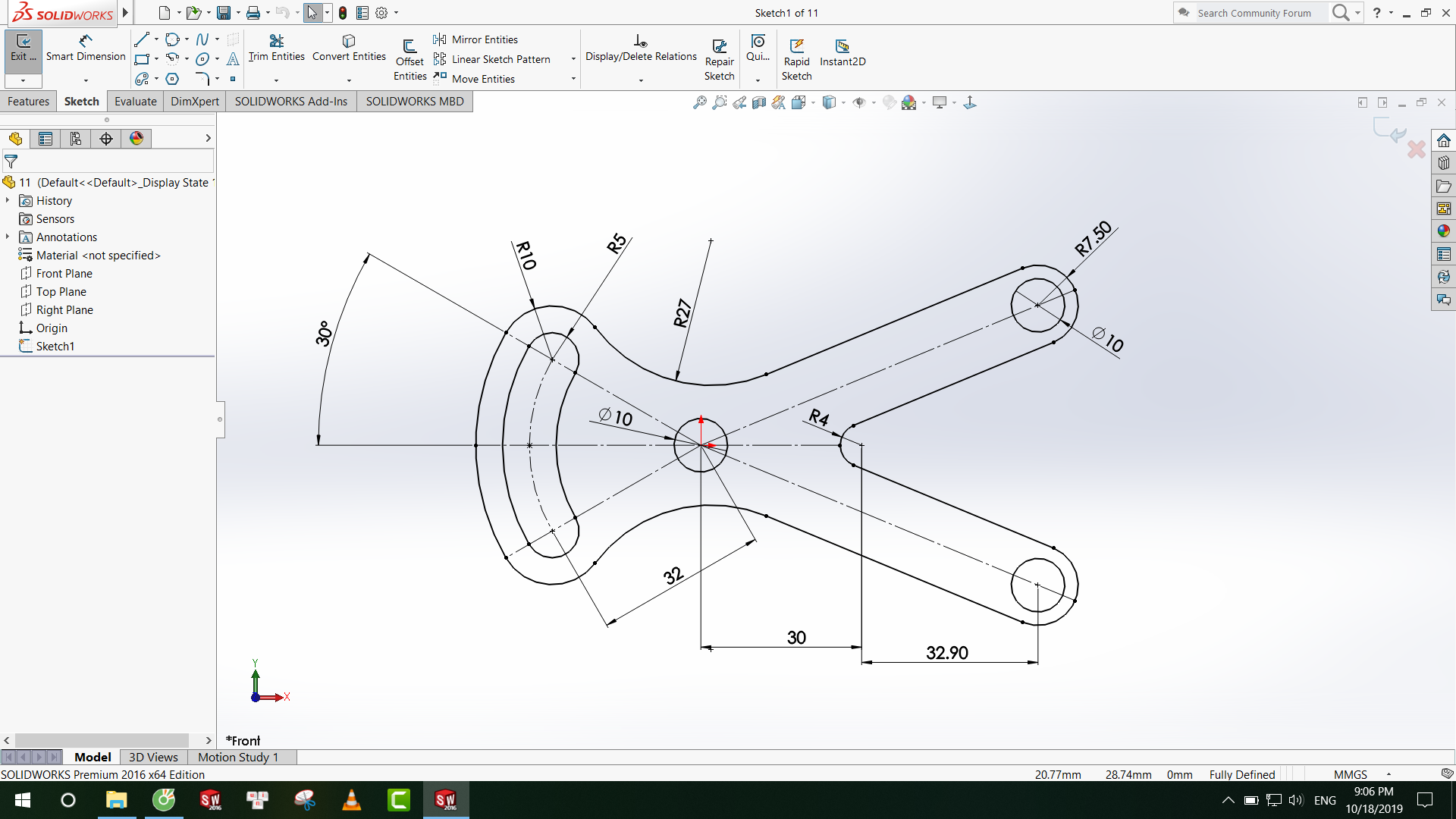Switch to the Features tab
Image resolution: width=1456 pixels, height=819 pixels.
(x=28, y=102)
